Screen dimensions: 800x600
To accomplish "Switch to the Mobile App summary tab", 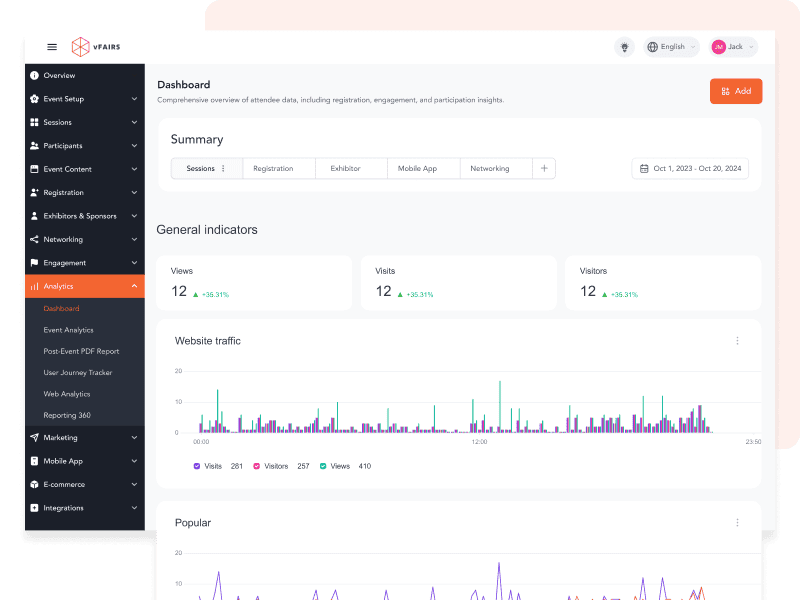I will (424, 168).
